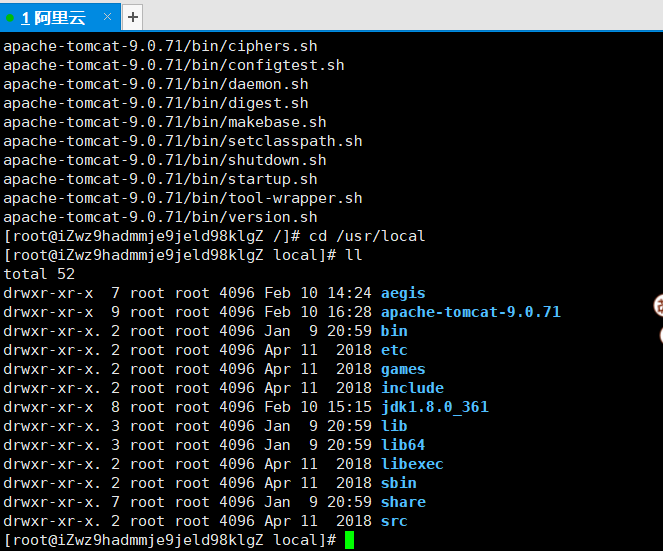
Task: Click the 'cd /usr/local' command text
Action: (x=367, y=236)
